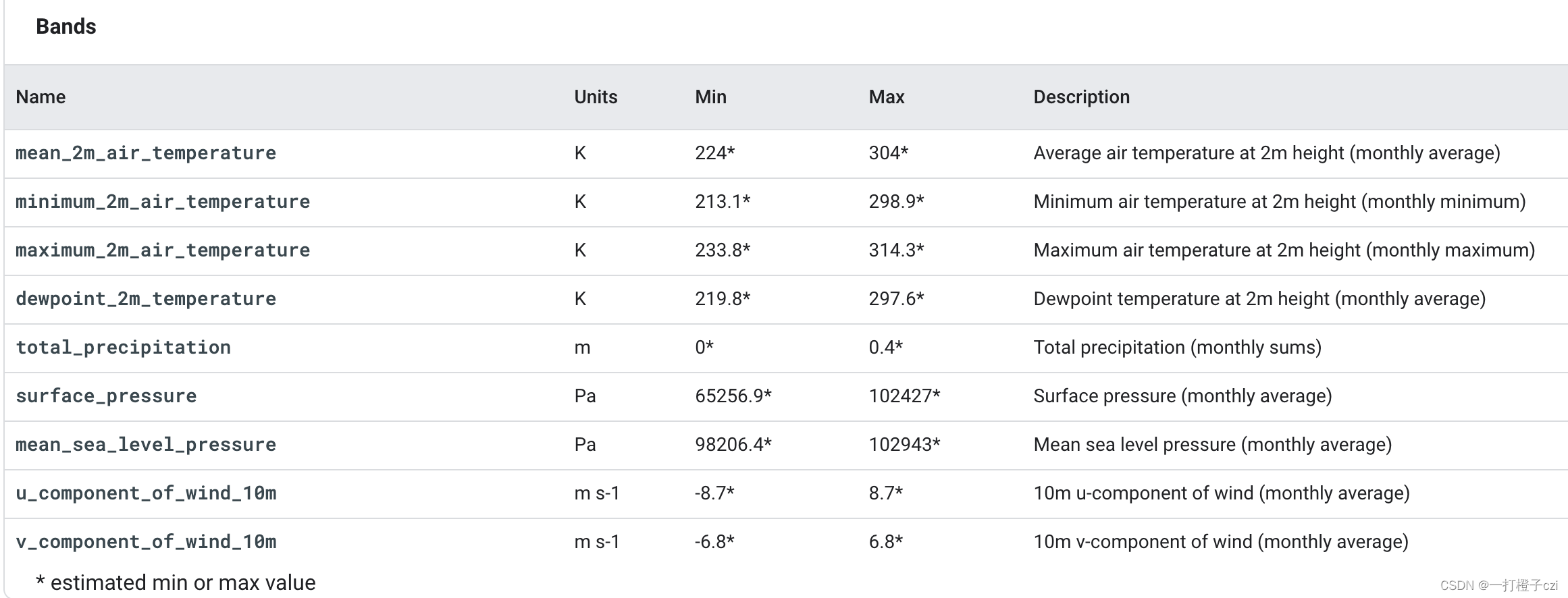Image resolution: width=1568 pixels, height=598 pixels.
Task: Click max value 314.3*
Action: pyautogui.click(x=896, y=250)
